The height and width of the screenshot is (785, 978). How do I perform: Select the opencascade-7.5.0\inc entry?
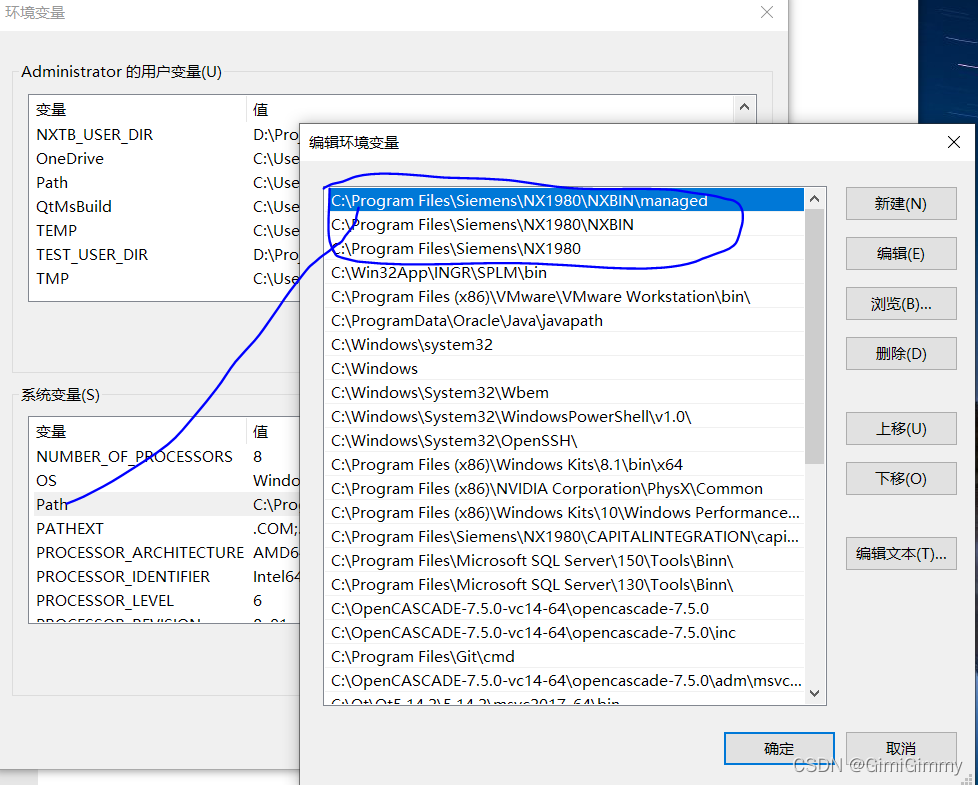566,632
